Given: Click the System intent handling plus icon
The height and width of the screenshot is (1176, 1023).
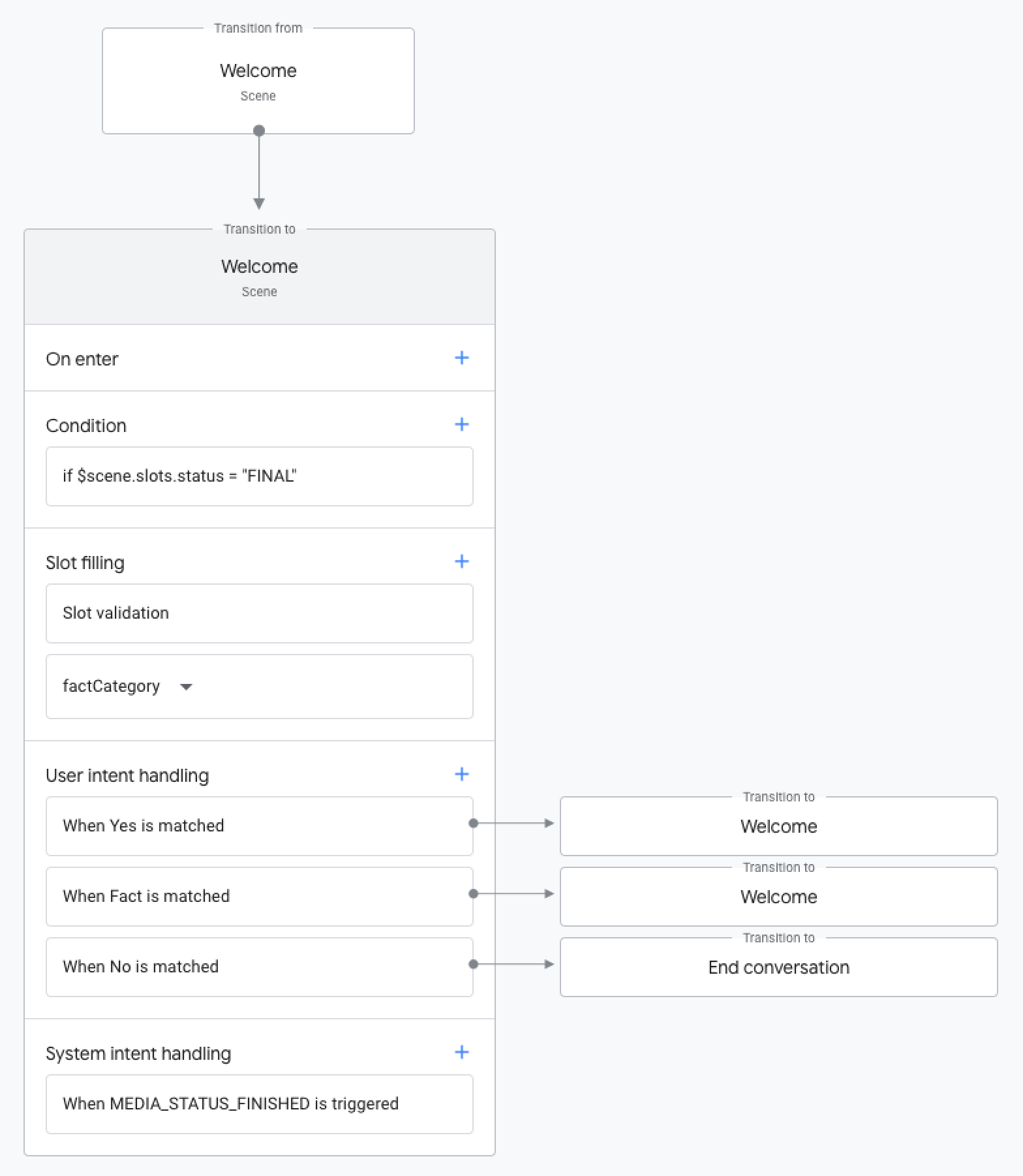Looking at the screenshot, I should click(x=461, y=1052).
